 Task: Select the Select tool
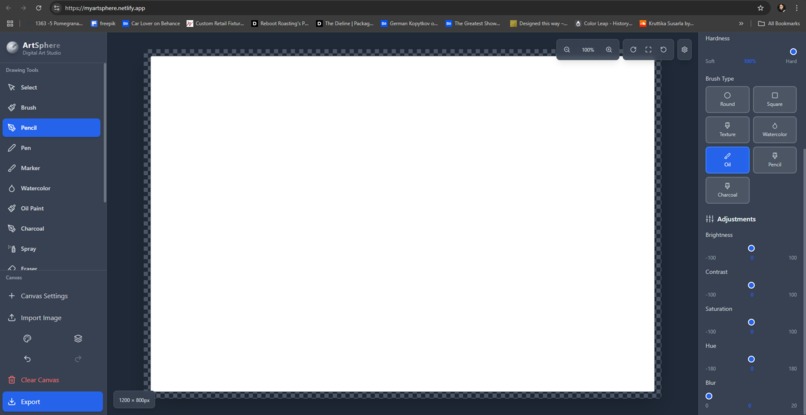[51, 87]
